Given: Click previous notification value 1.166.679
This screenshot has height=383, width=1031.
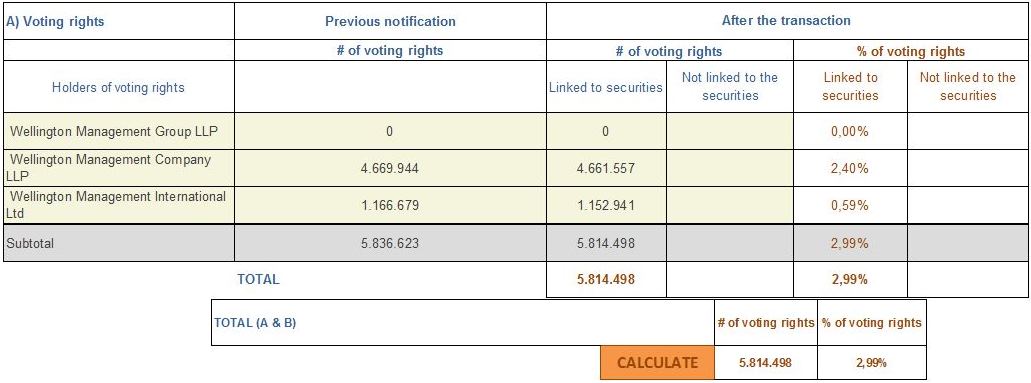Looking at the screenshot, I should point(390,205).
